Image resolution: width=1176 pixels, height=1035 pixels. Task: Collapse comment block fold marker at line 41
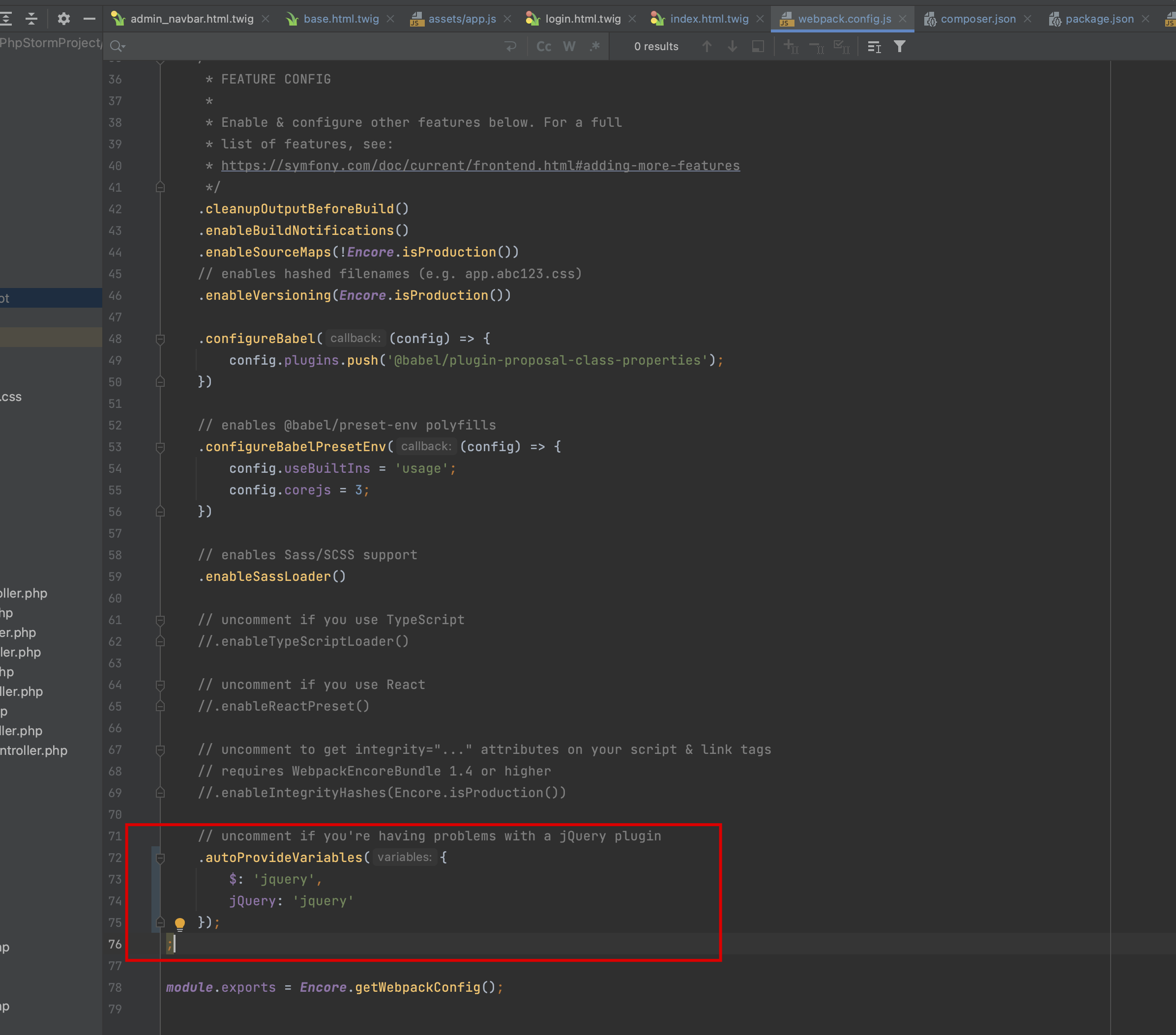pyautogui.click(x=161, y=187)
